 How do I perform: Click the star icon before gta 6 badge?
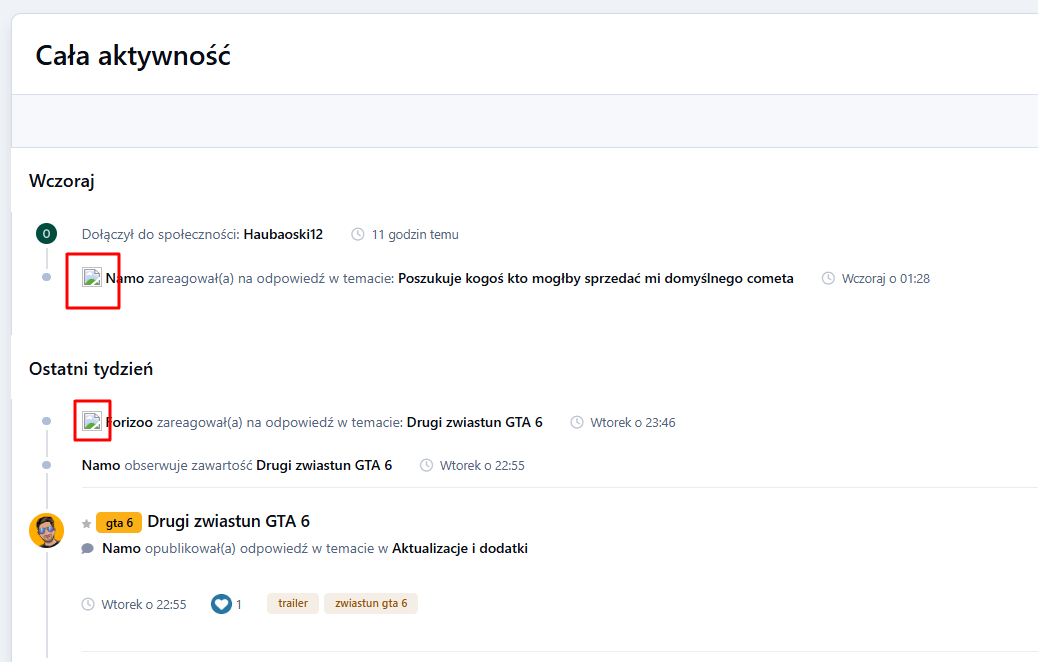click(x=87, y=523)
